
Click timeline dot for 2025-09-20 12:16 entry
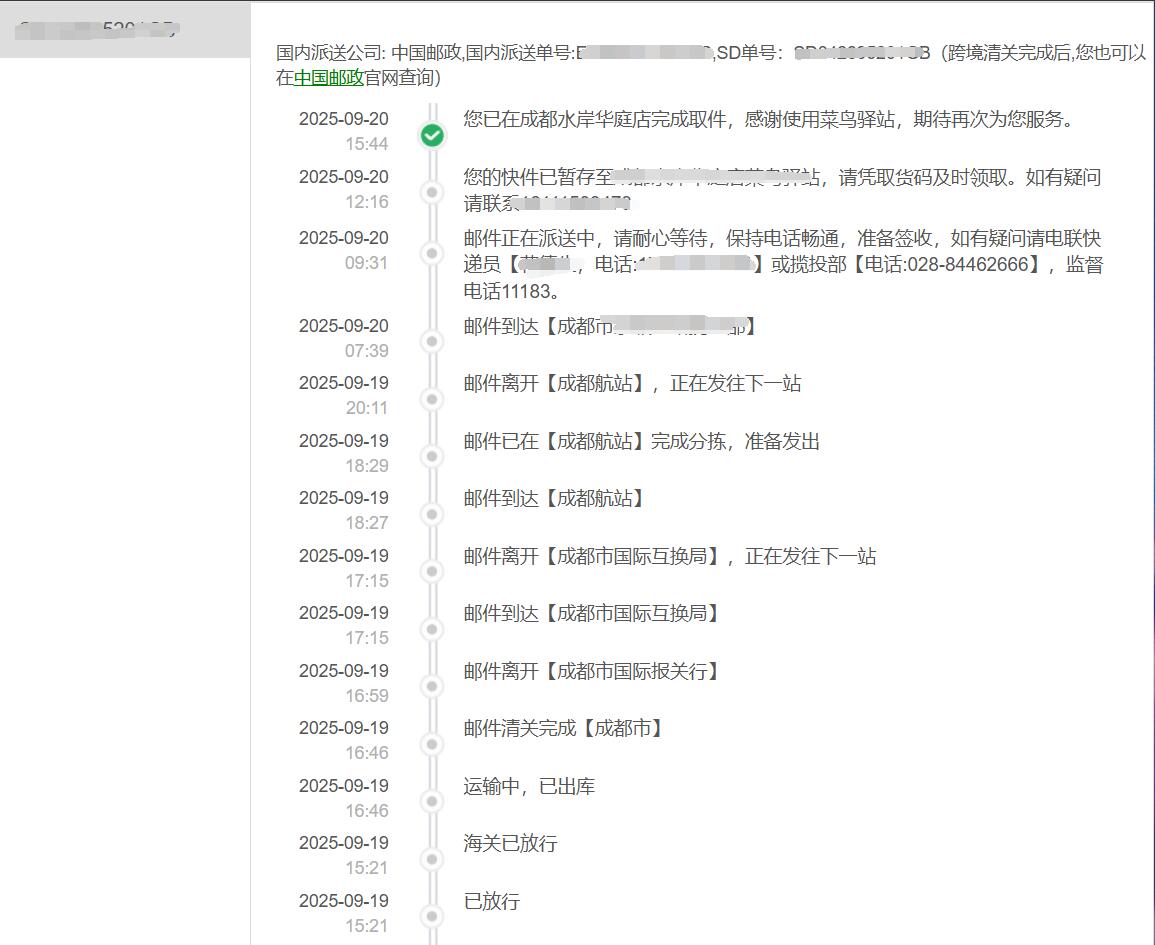pyautogui.click(x=432, y=192)
